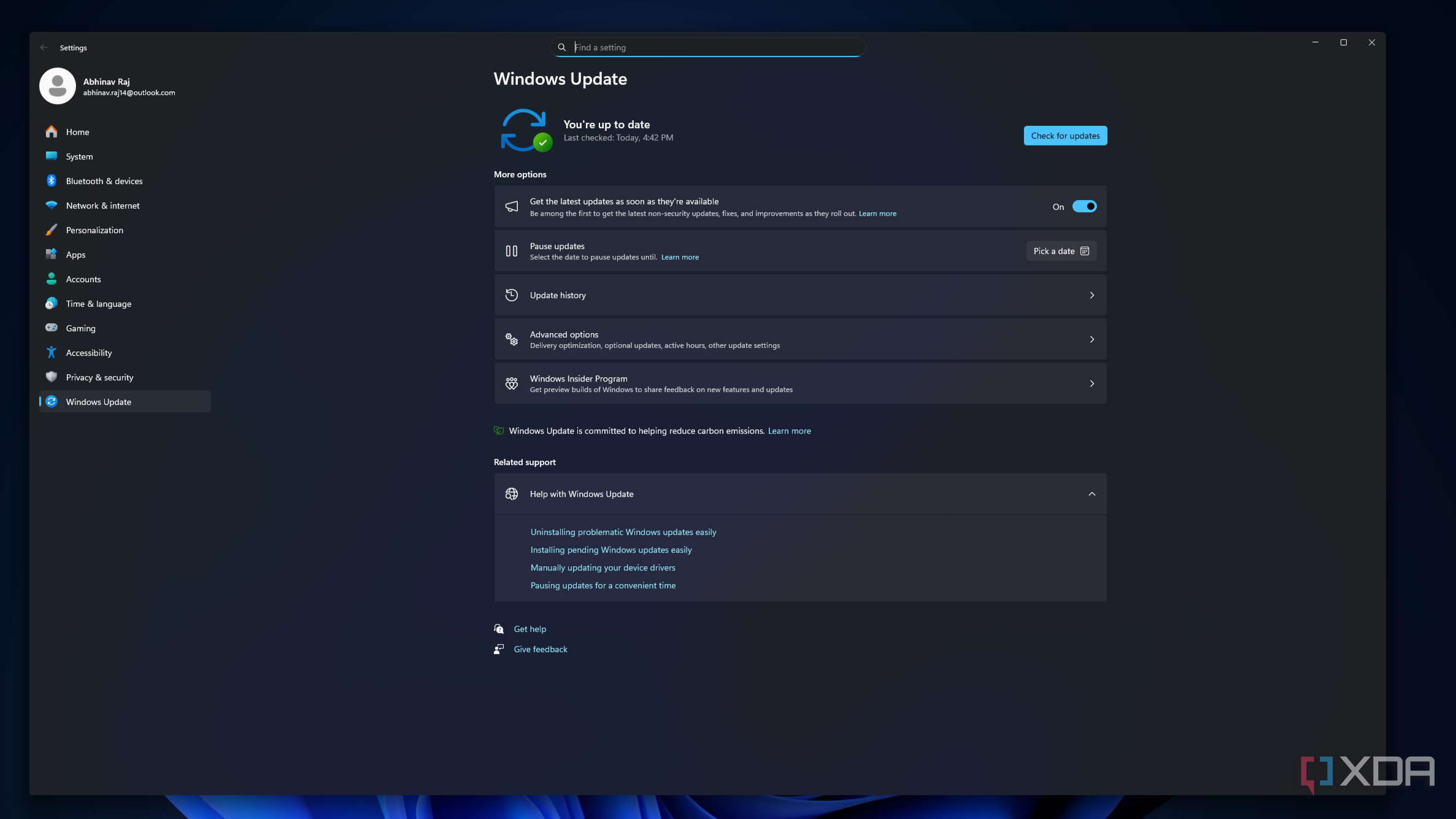Click the Home house icon in sidebar
Image resolution: width=1456 pixels, height=819 pixels.
52,132
